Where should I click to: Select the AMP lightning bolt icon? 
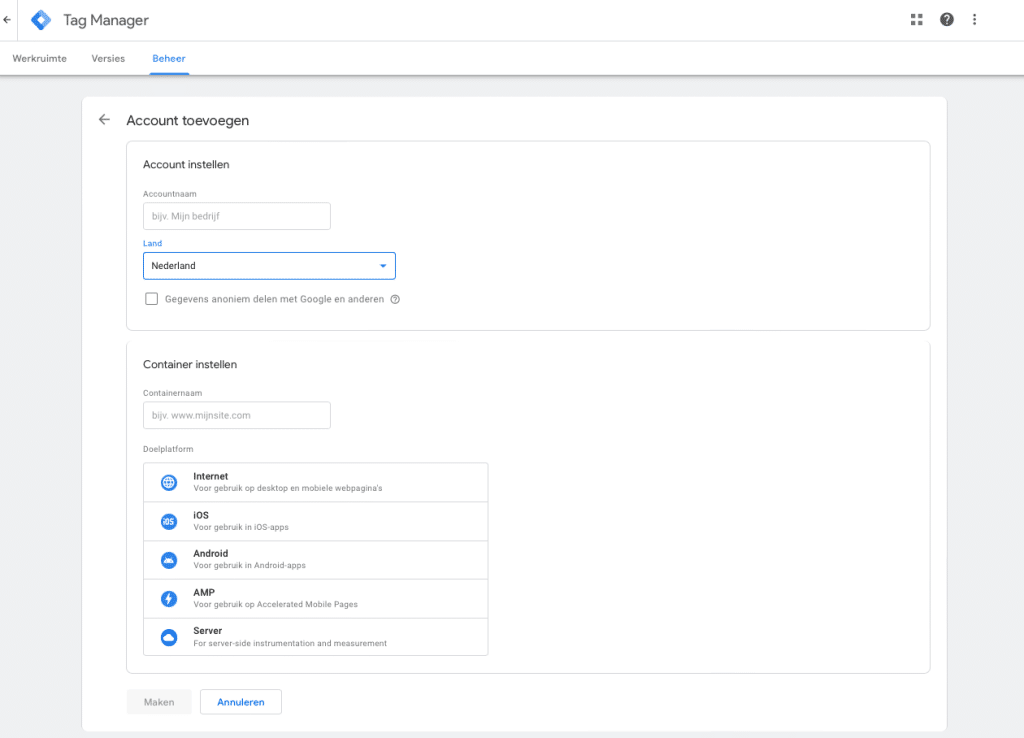pyautogui.click(x=169, y=598)
